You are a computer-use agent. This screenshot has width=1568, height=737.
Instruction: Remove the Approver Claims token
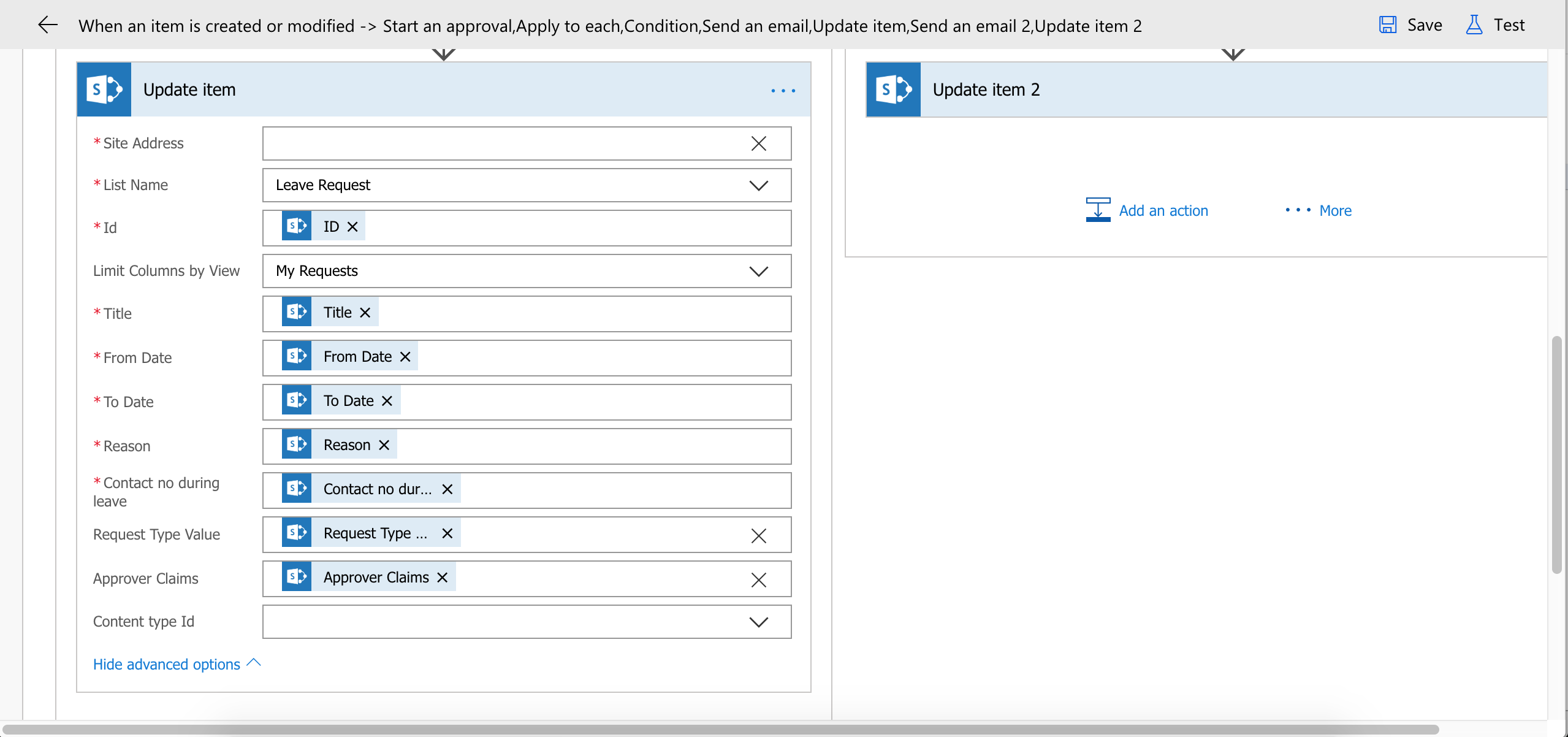(x=443, y=576)
